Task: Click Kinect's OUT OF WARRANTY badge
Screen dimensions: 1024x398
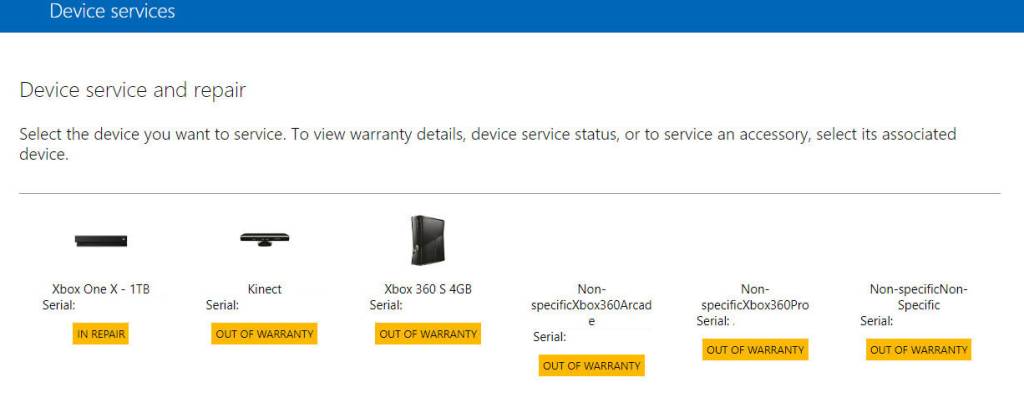Action: (264, 334)
